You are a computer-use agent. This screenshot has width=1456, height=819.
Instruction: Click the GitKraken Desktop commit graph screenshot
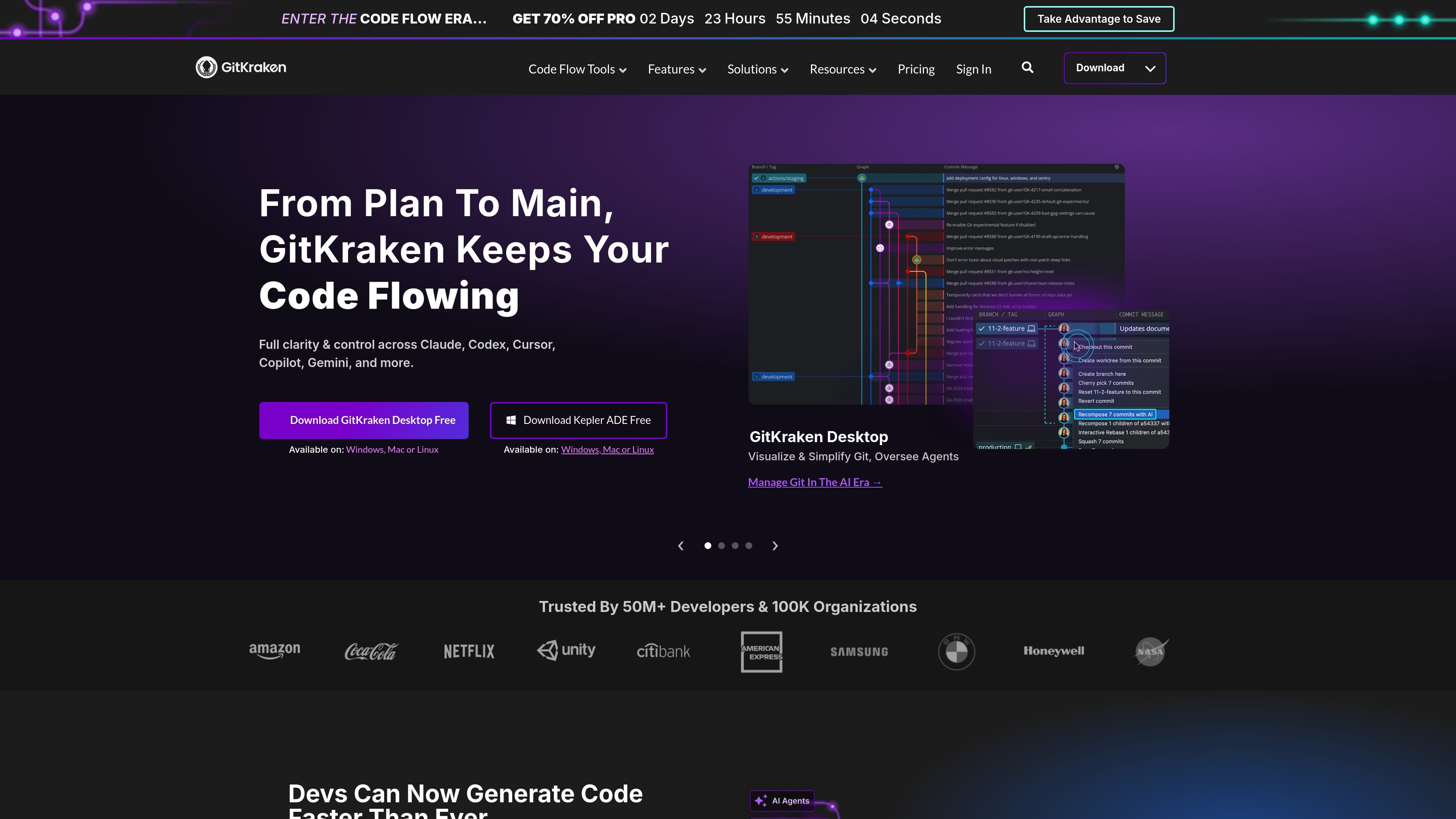coord(936,284)
